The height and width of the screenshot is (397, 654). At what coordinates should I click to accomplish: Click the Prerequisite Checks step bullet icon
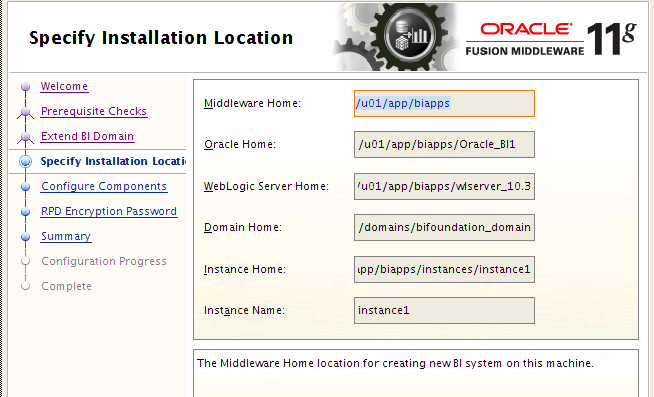coord(25,112)
